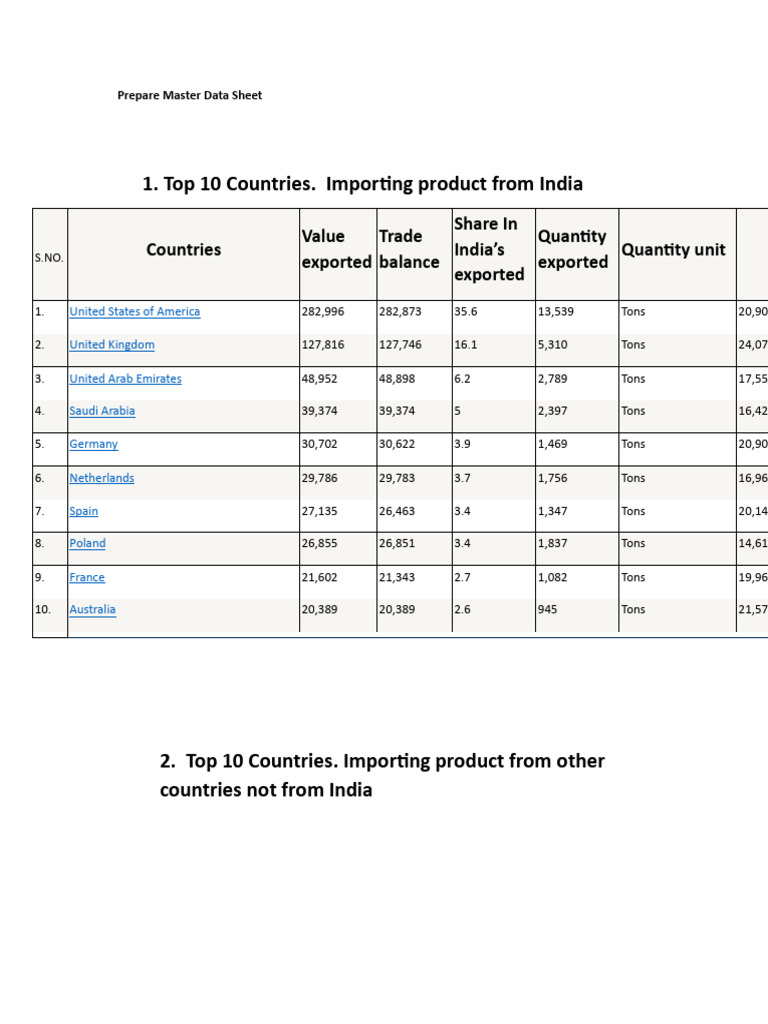This screenshot has width=768, height=1024.
Task: Click the Trade balance header cell
Action: point(409,249)
